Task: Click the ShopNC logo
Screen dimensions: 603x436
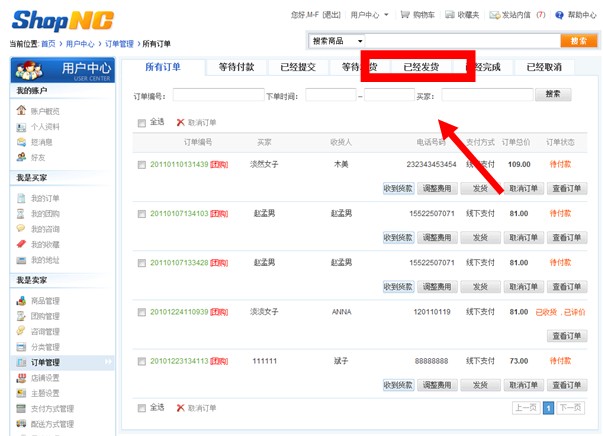Action: click(x=63, y=20)
